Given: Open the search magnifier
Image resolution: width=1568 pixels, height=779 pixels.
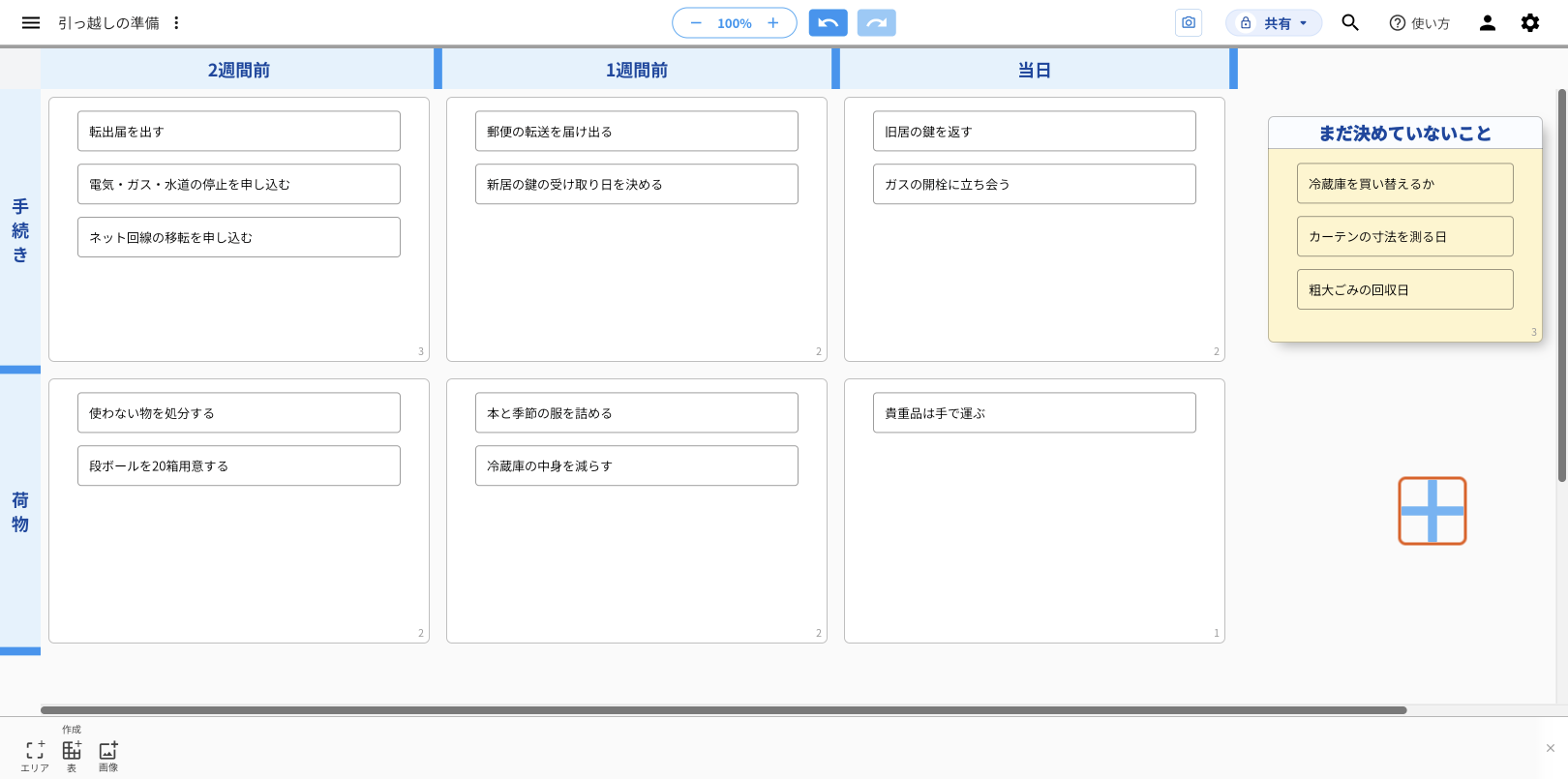Looking at the screenshot, I should point(1350,22).
